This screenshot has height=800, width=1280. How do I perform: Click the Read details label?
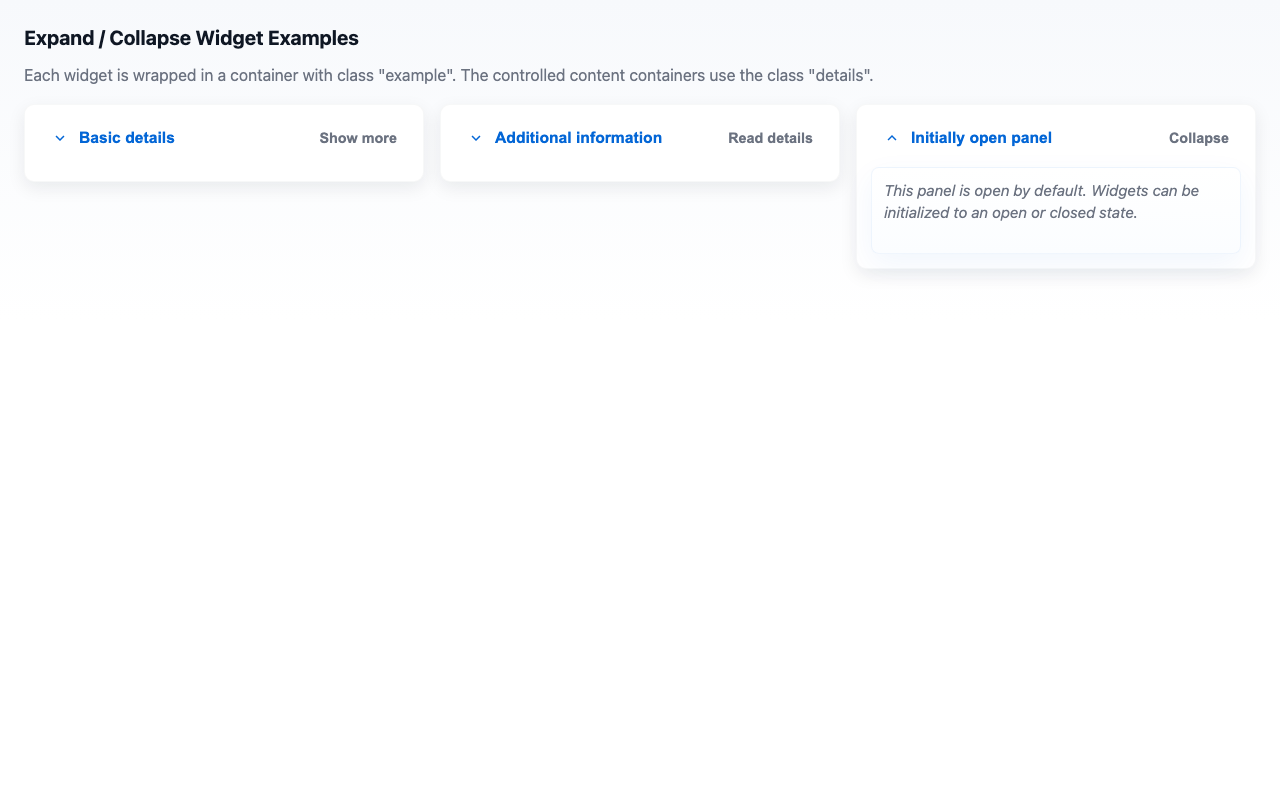click(x=770, y=138)
